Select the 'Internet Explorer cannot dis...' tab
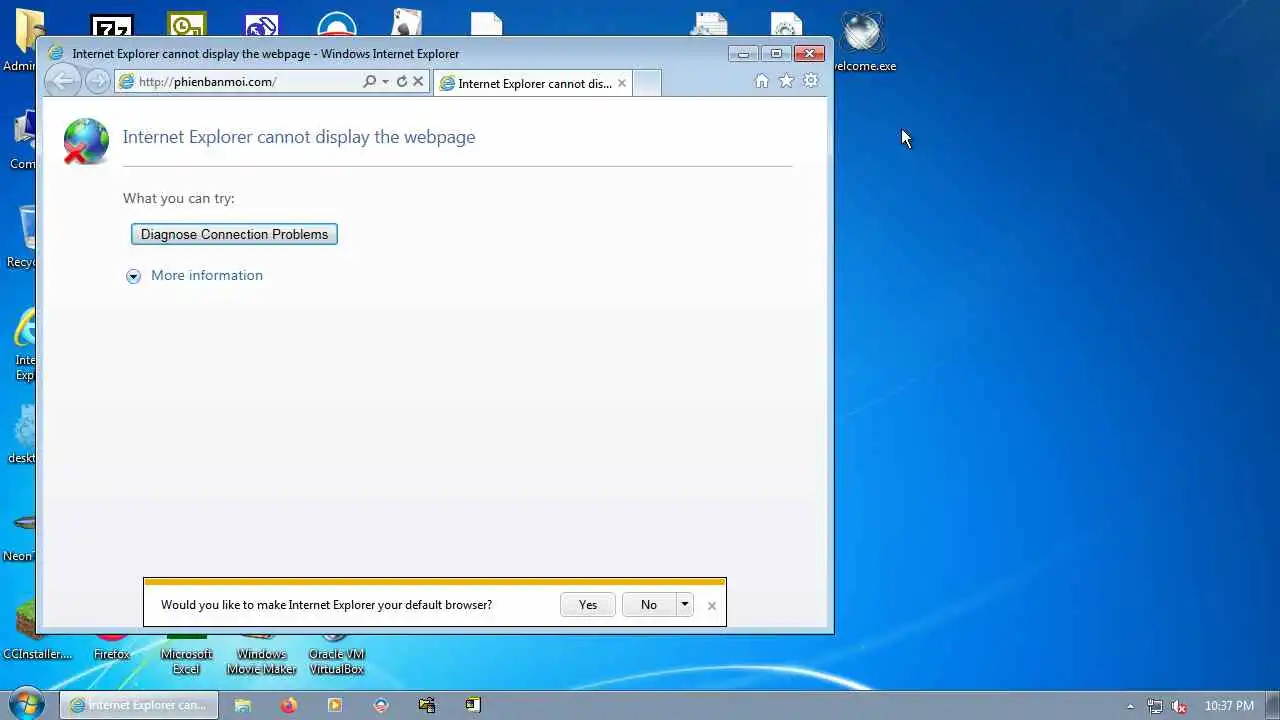 533,84
